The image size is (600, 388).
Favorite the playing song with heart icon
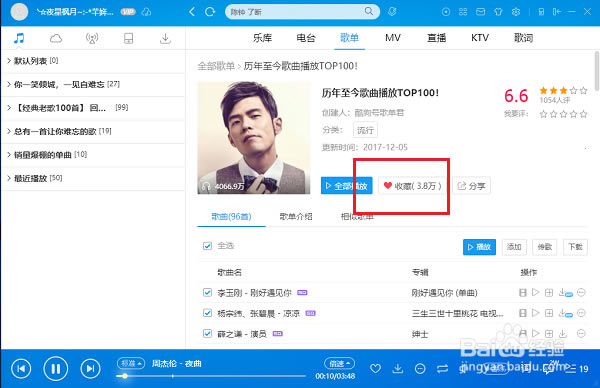tap(375, 368)
